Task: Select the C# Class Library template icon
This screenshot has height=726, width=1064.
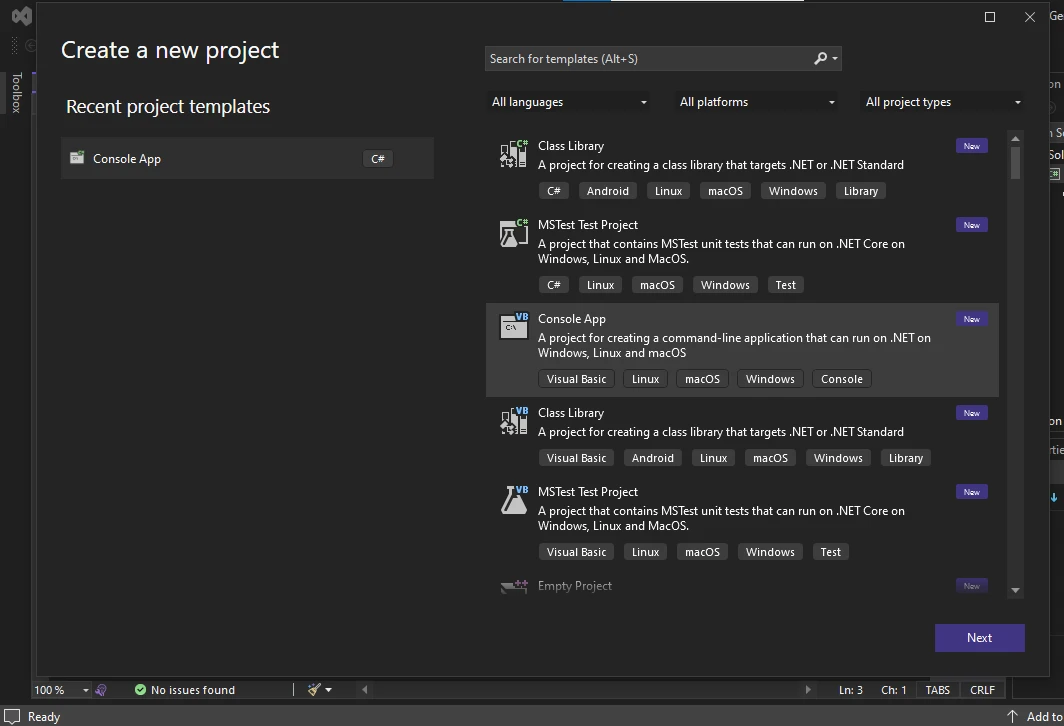Action: [513, 153]
